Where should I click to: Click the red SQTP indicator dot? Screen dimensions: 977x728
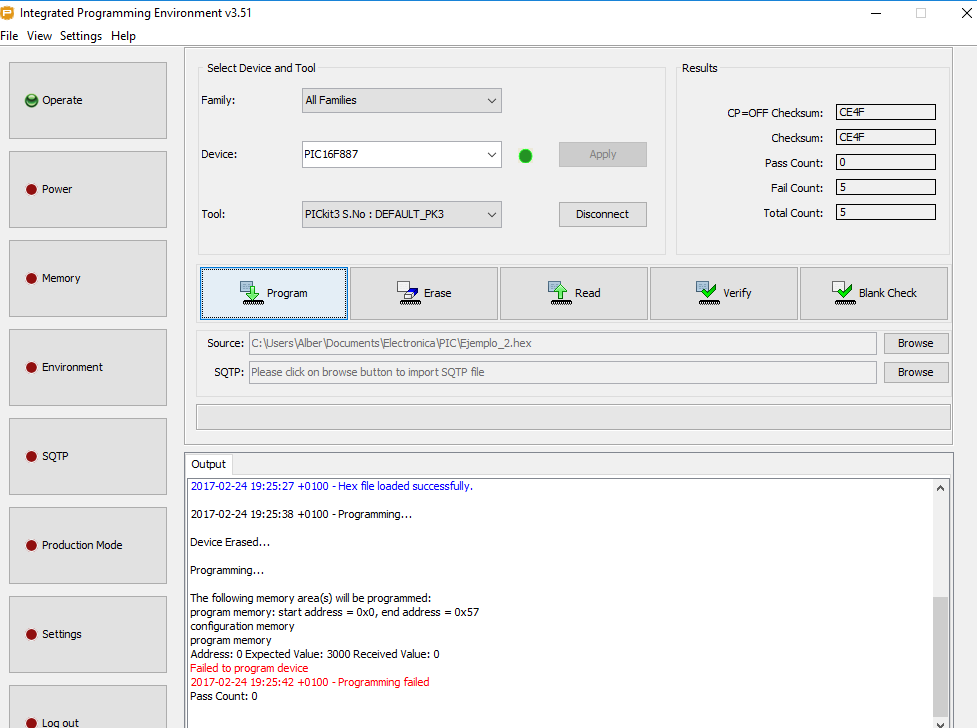tap(31, 456)
